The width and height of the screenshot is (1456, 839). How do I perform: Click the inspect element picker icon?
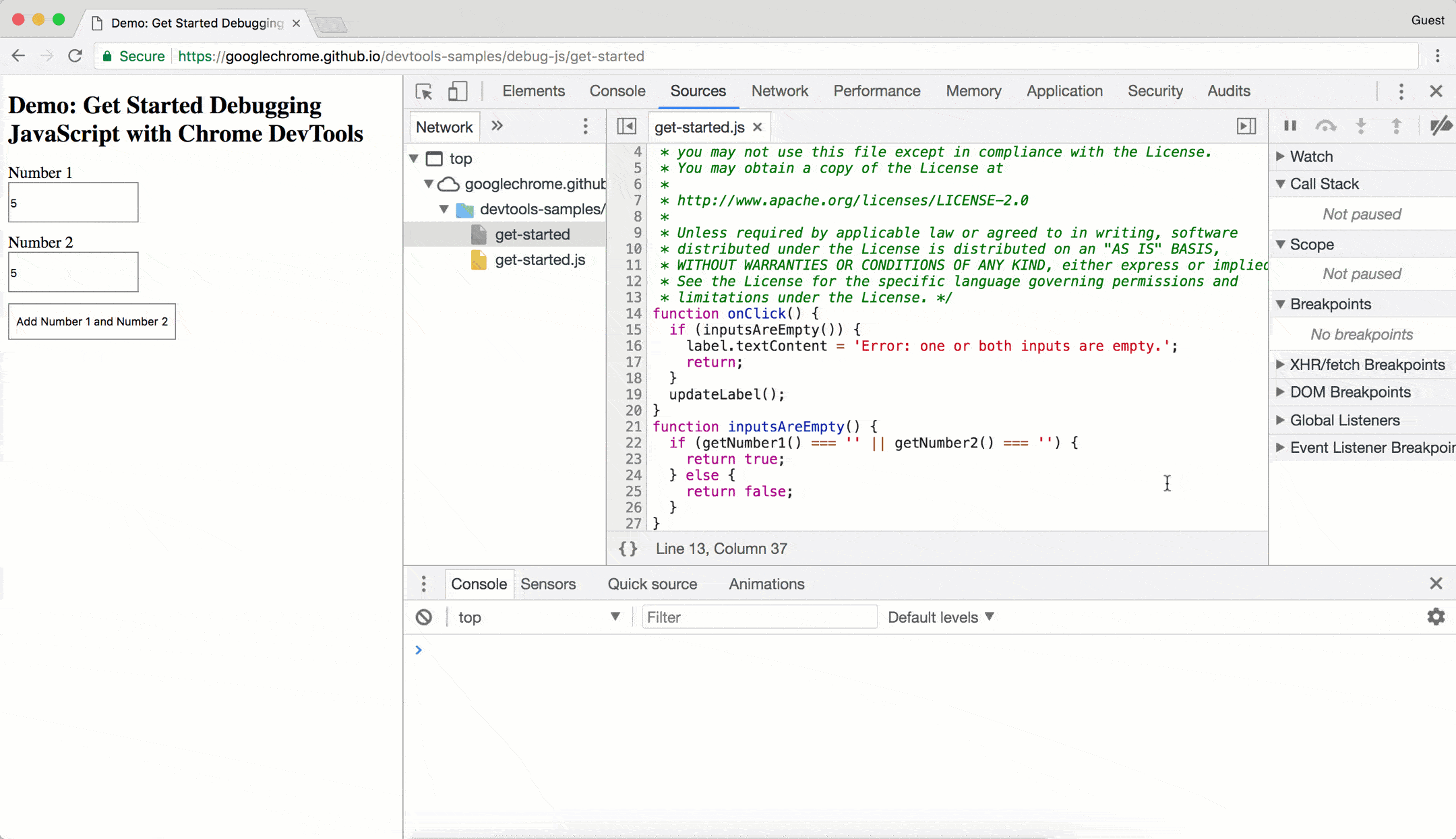coord(423,91)
